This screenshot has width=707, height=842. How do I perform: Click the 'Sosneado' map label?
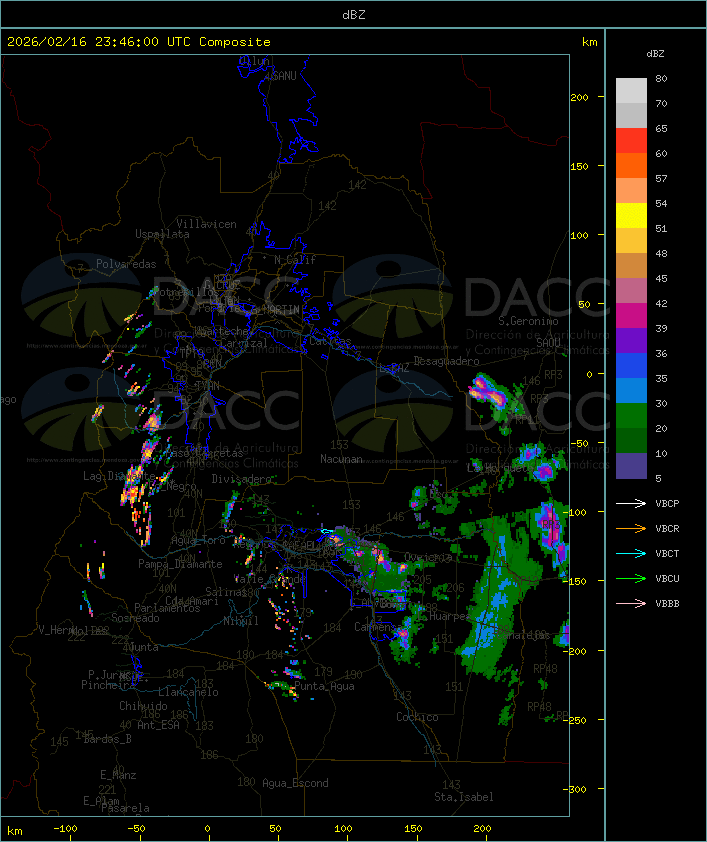135,618
